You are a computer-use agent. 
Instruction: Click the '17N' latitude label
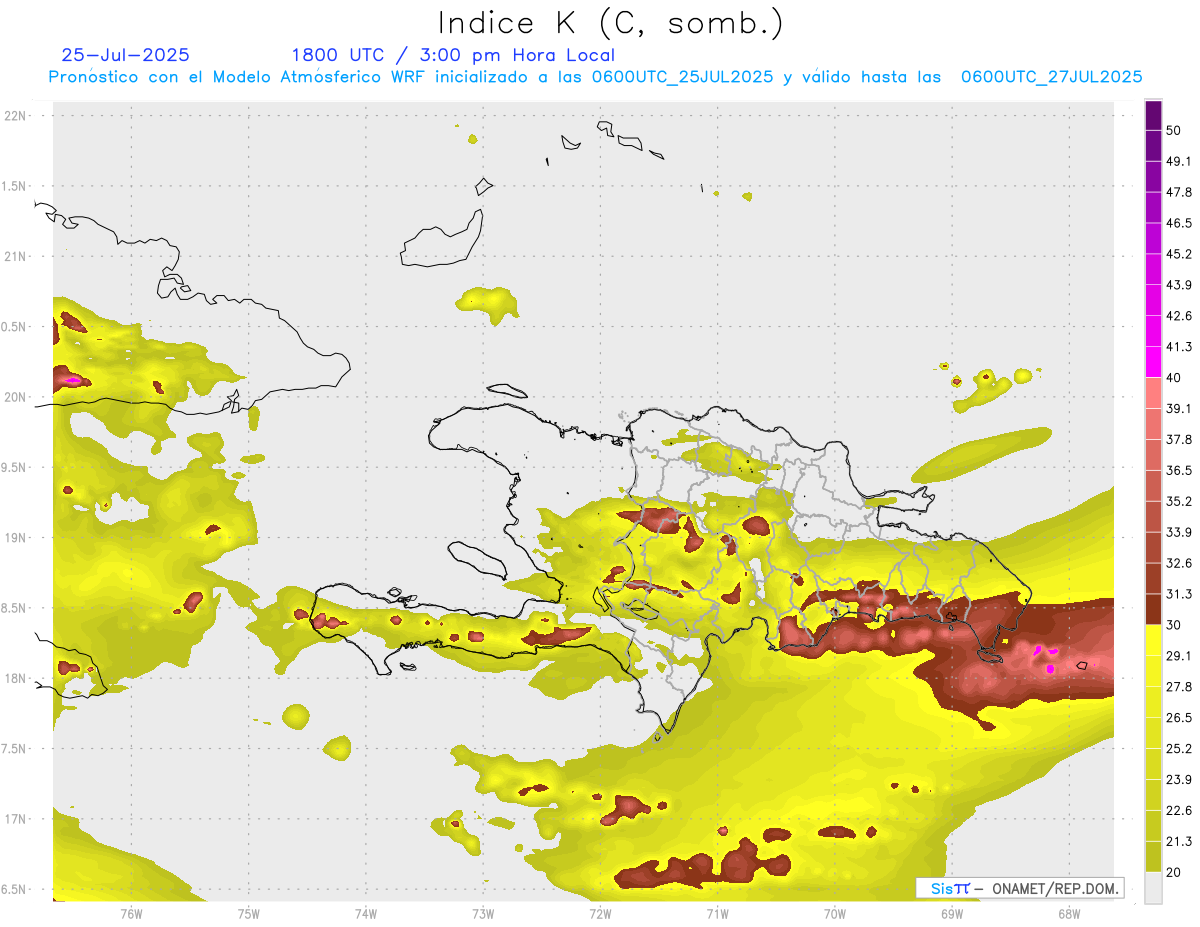point(16,819)
